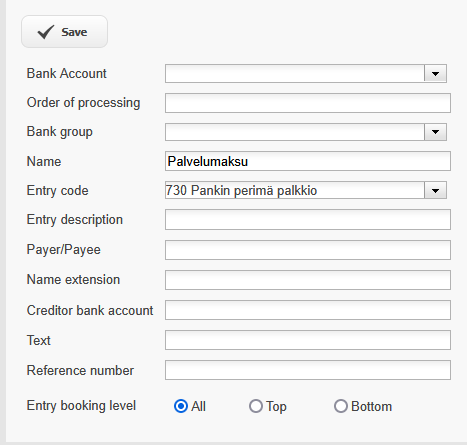Click the Entry description input field
This screenshot has width=467, height=445.
(x=308, y=220)
